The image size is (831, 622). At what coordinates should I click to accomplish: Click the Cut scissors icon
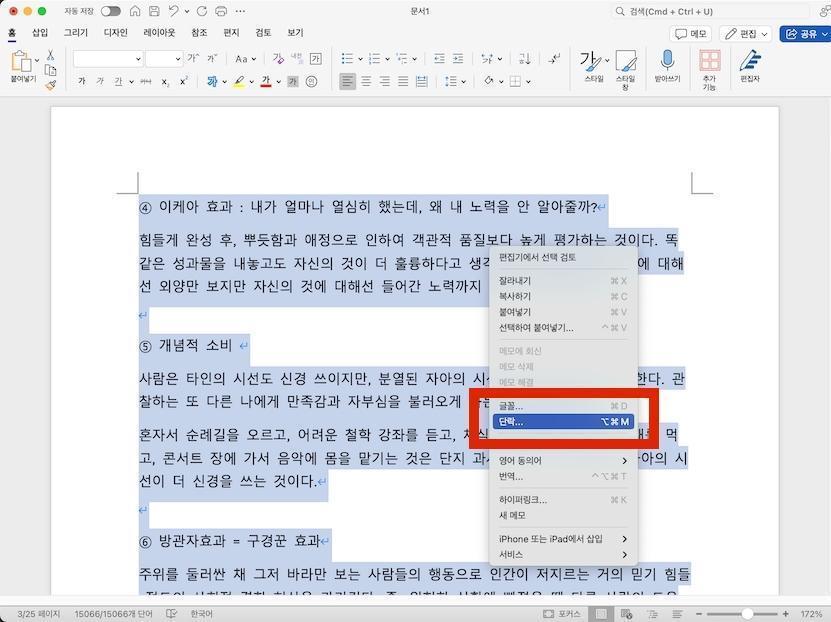(x=50, y=55)
